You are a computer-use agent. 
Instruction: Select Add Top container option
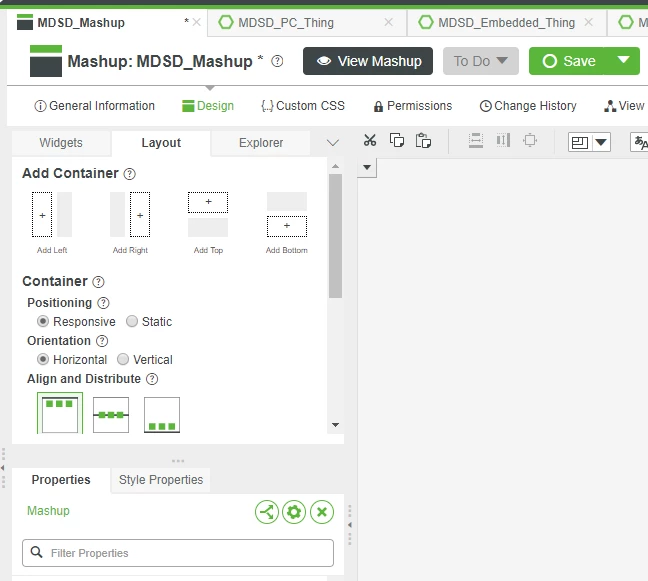[x=208, y=223]
